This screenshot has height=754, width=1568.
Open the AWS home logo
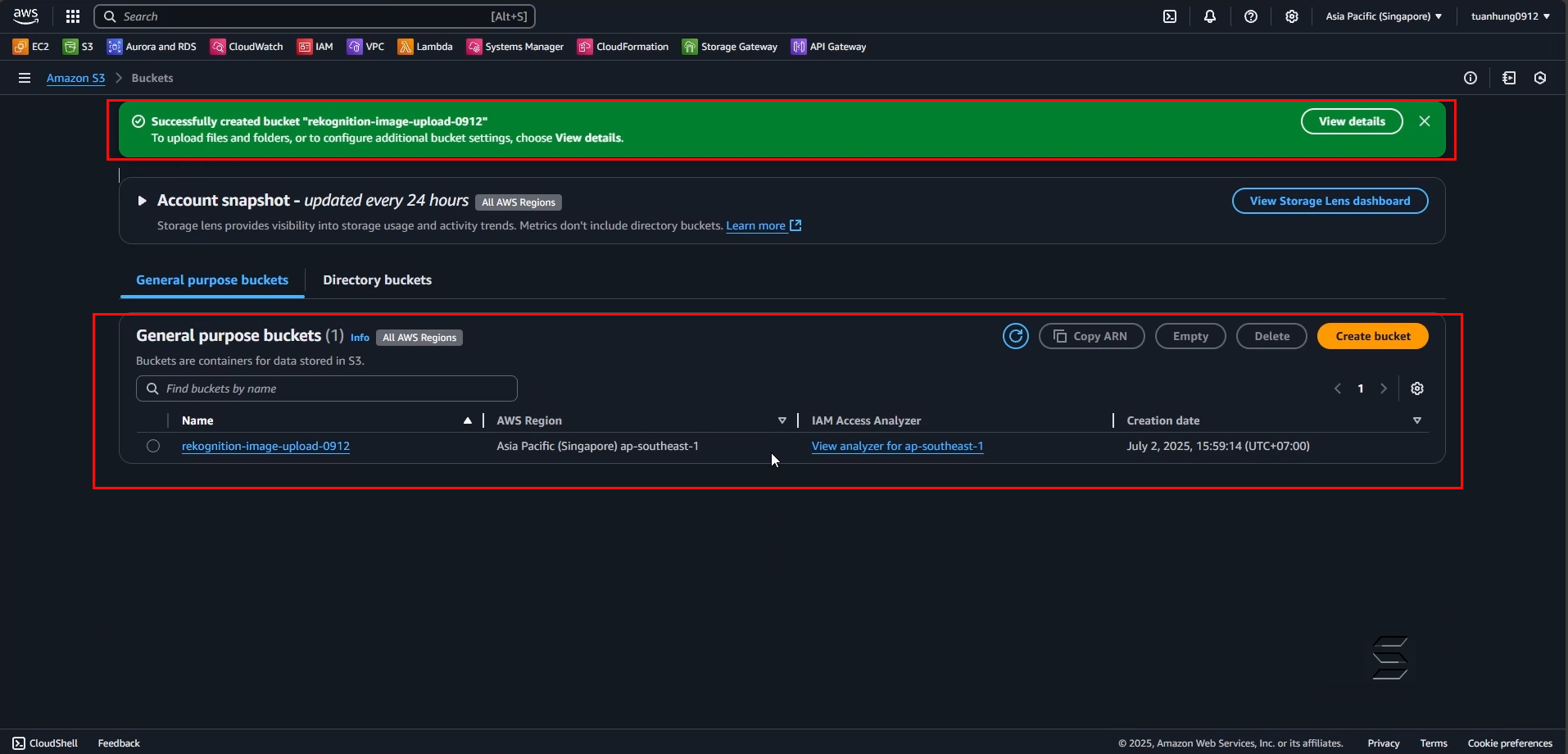click(25, 16)
